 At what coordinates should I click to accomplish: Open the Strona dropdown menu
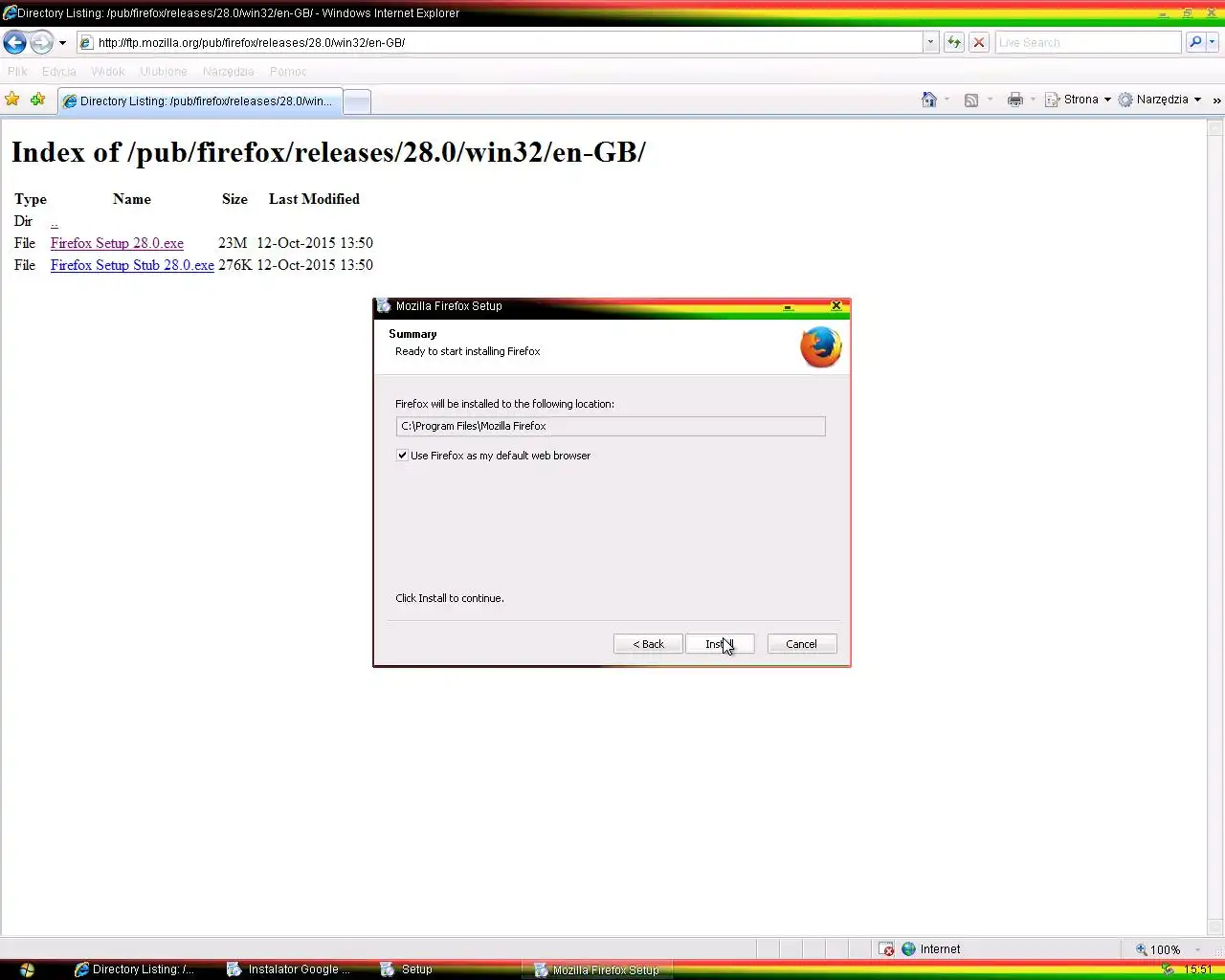(1078, 100)
